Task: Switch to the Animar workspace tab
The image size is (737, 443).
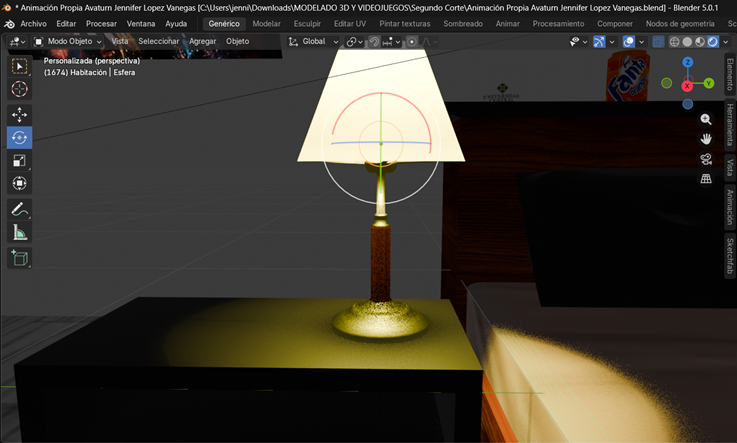Action: point(508,23)
